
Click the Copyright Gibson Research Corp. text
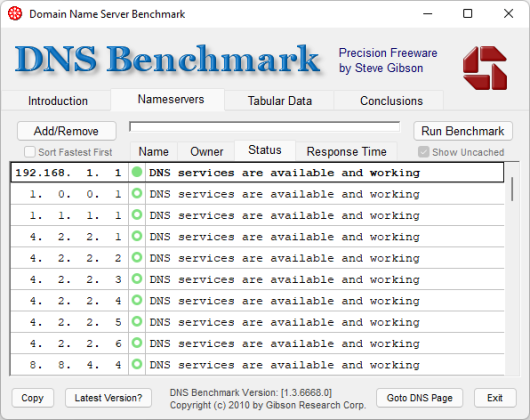[268, 405]
